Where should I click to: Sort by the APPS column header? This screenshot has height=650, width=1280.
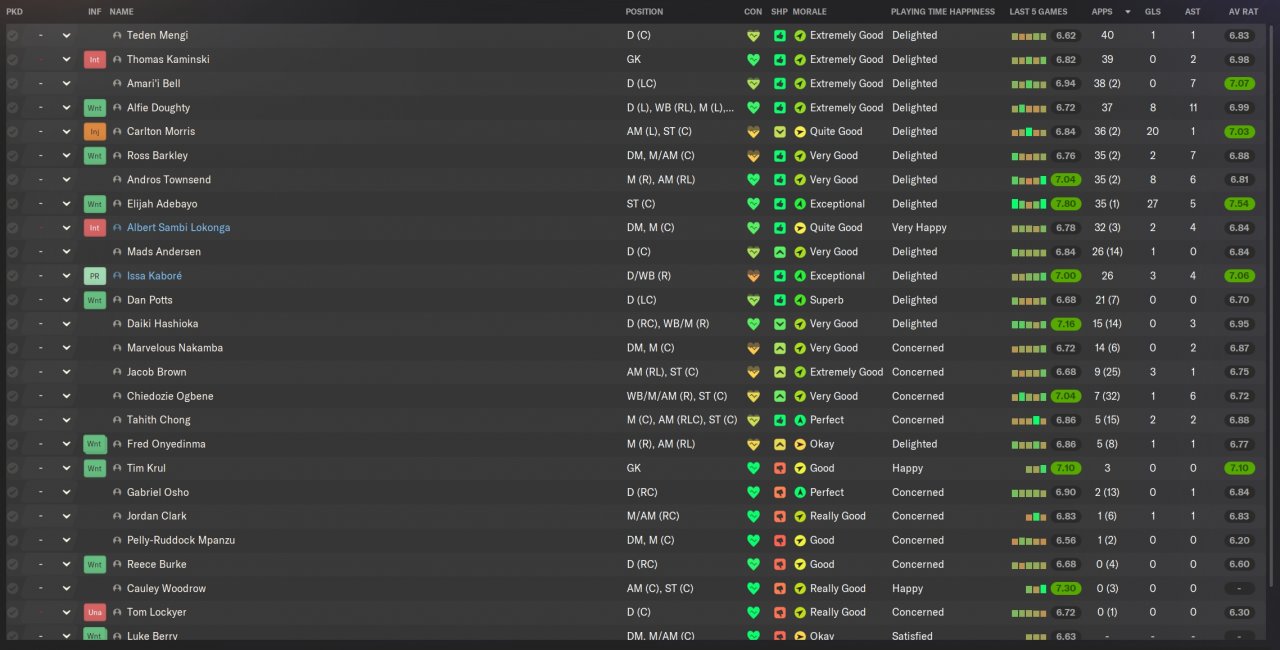tap(1102, 12)
